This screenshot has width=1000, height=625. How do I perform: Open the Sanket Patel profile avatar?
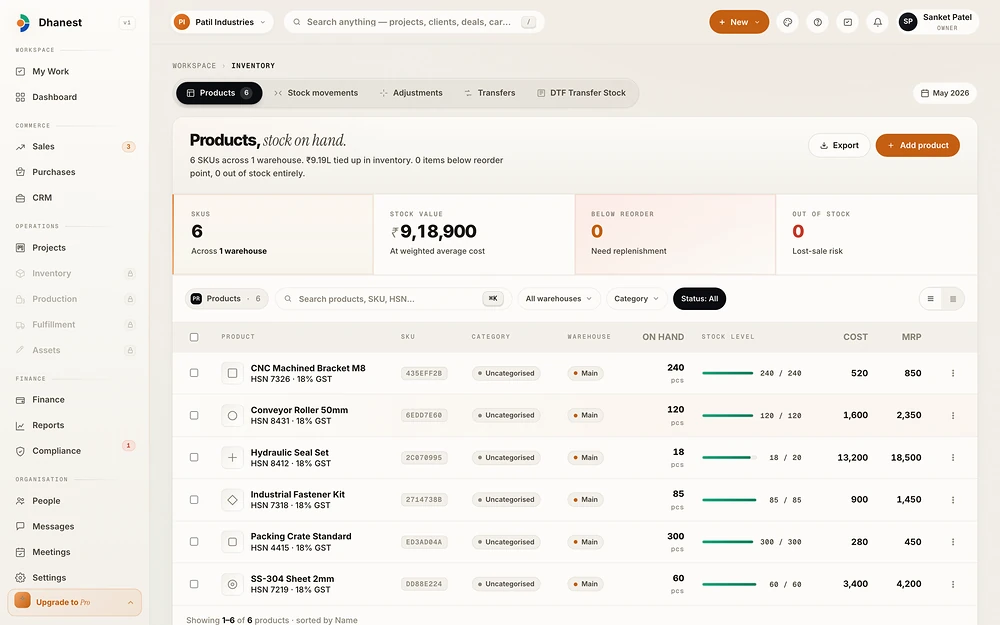click(x=908, y=22)
